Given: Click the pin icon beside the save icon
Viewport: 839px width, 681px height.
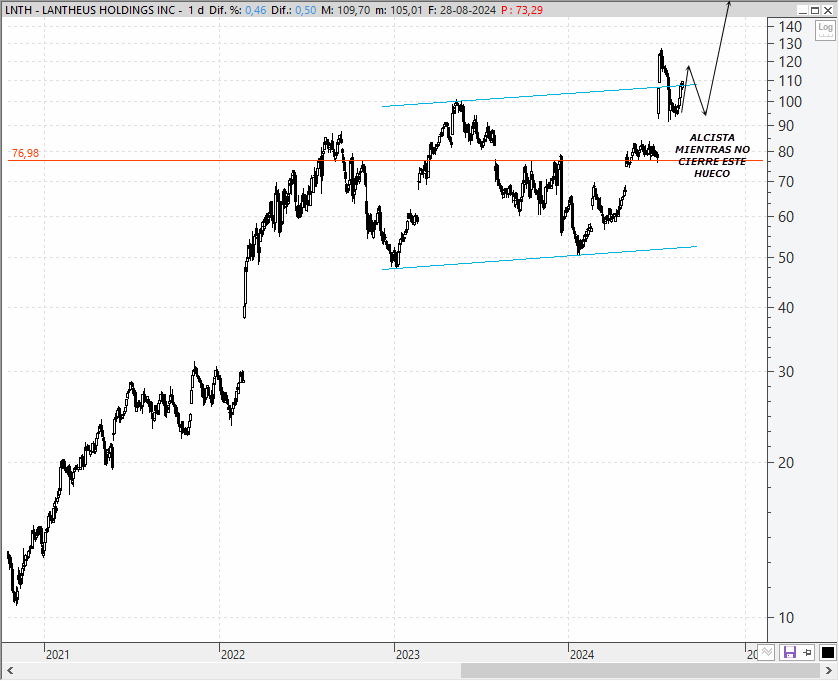Looking at the screenshot, I should point(807,652).
